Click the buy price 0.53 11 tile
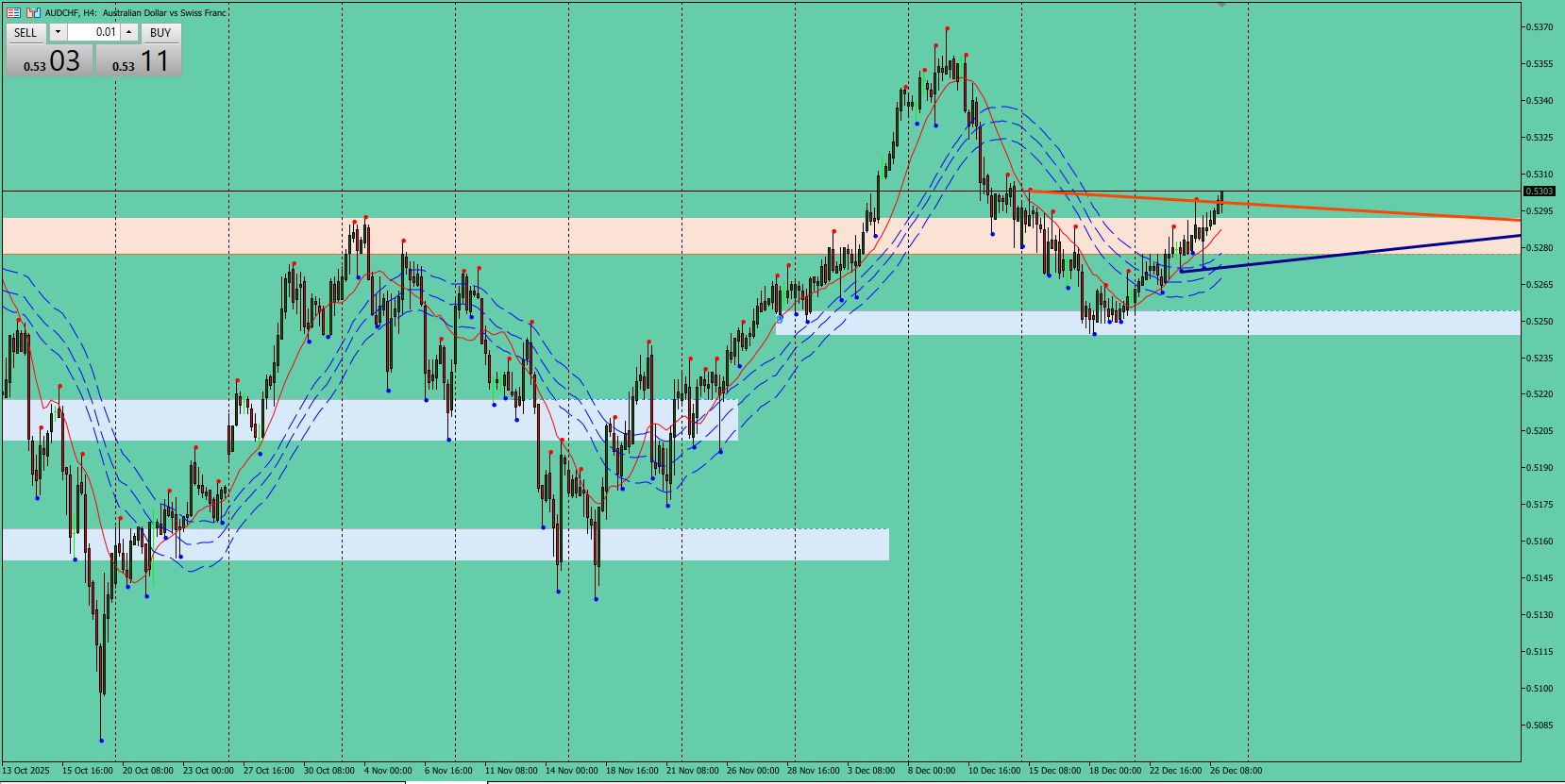Viewport: 1565px width, 784px height. (x=139, y=60)
